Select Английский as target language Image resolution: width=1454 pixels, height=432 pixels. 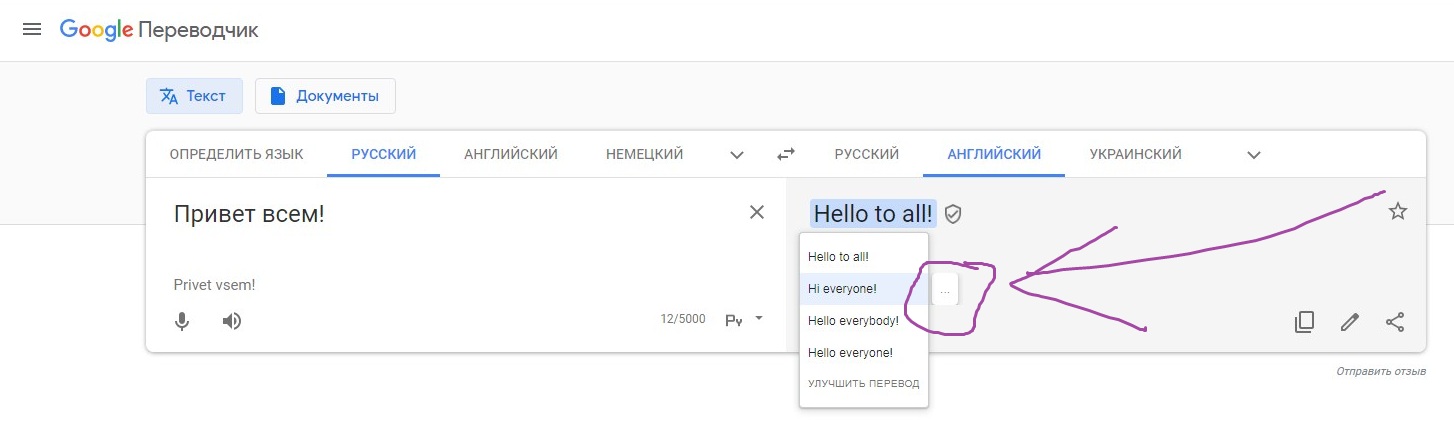click(x=994, y=154)
